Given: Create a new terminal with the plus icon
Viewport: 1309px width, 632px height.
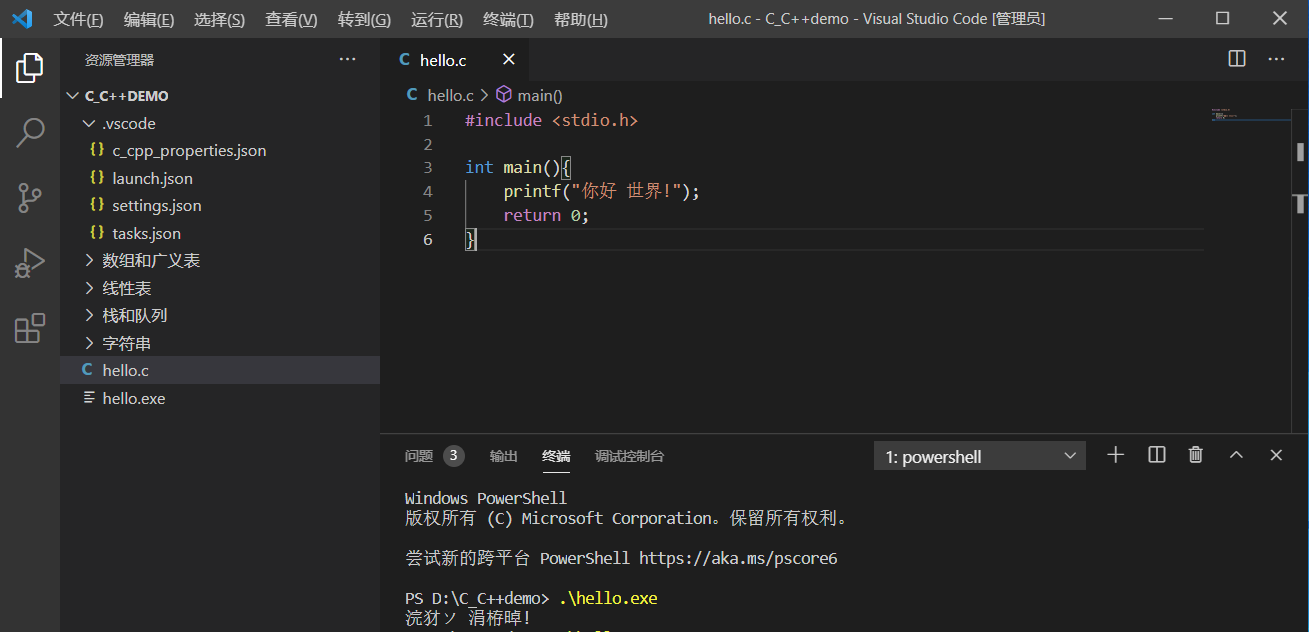Looking at the screenshot, I should pos(1115,455).
